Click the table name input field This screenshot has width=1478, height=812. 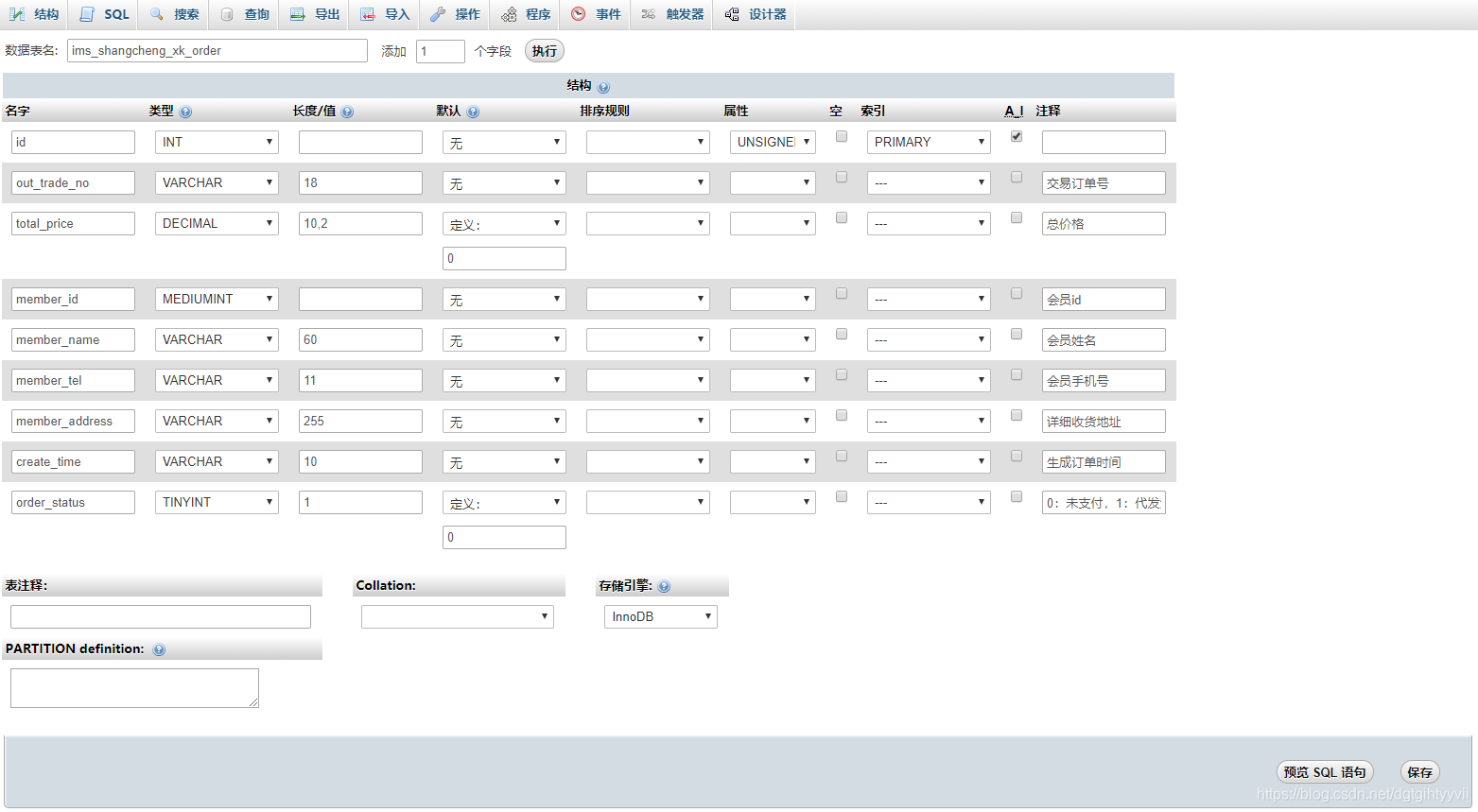217,51
